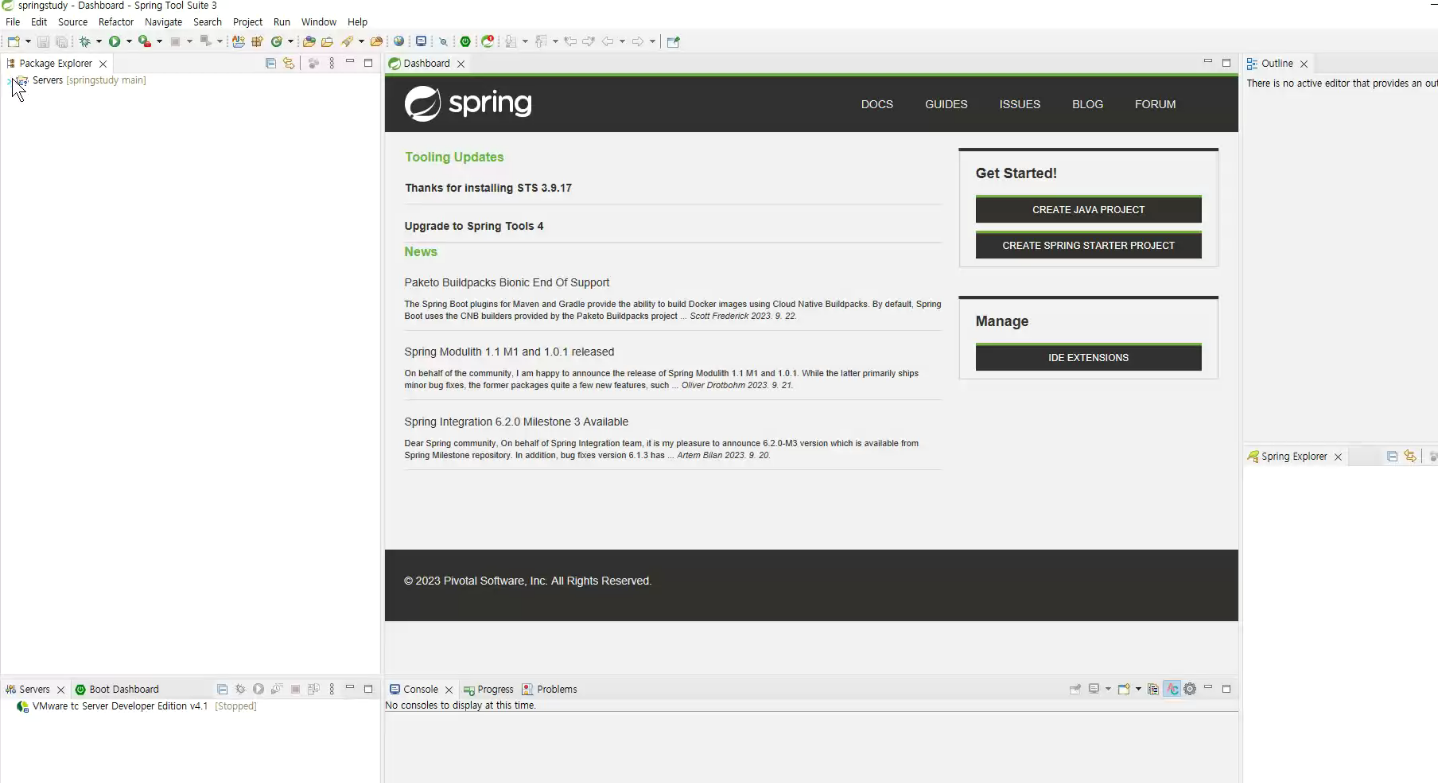Click the Publish to server icon

click(313, 689)
